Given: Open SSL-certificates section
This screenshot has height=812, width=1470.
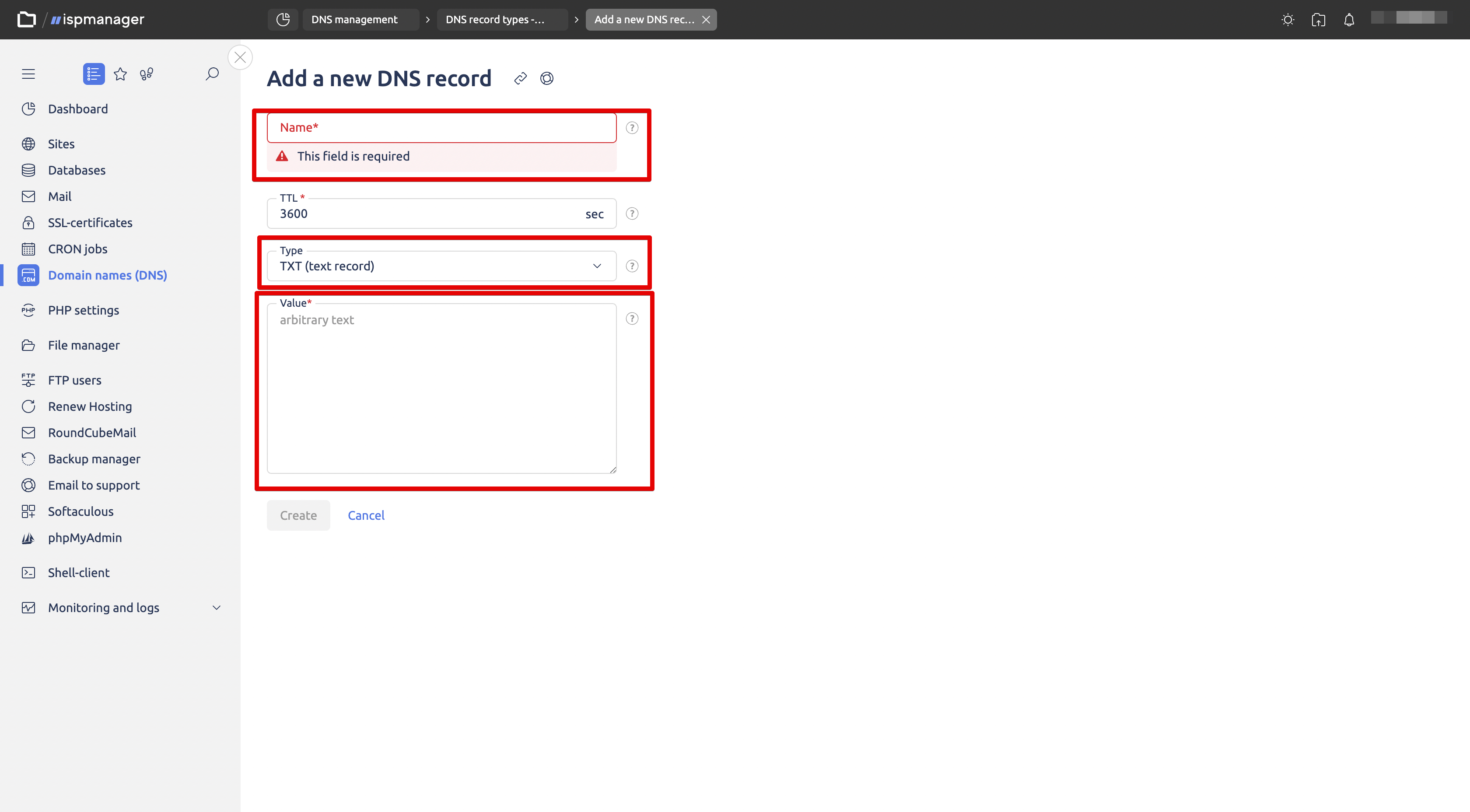Looking at the screenshot, I should coord(90,223).
